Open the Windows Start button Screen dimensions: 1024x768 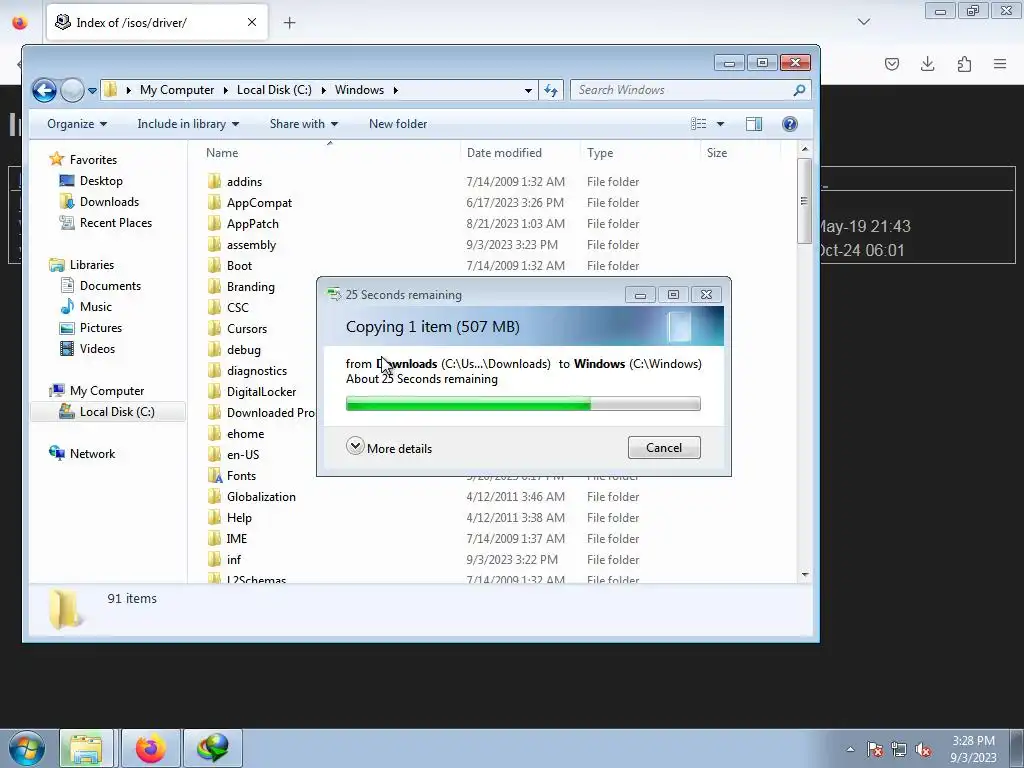(x=26, y=748)
